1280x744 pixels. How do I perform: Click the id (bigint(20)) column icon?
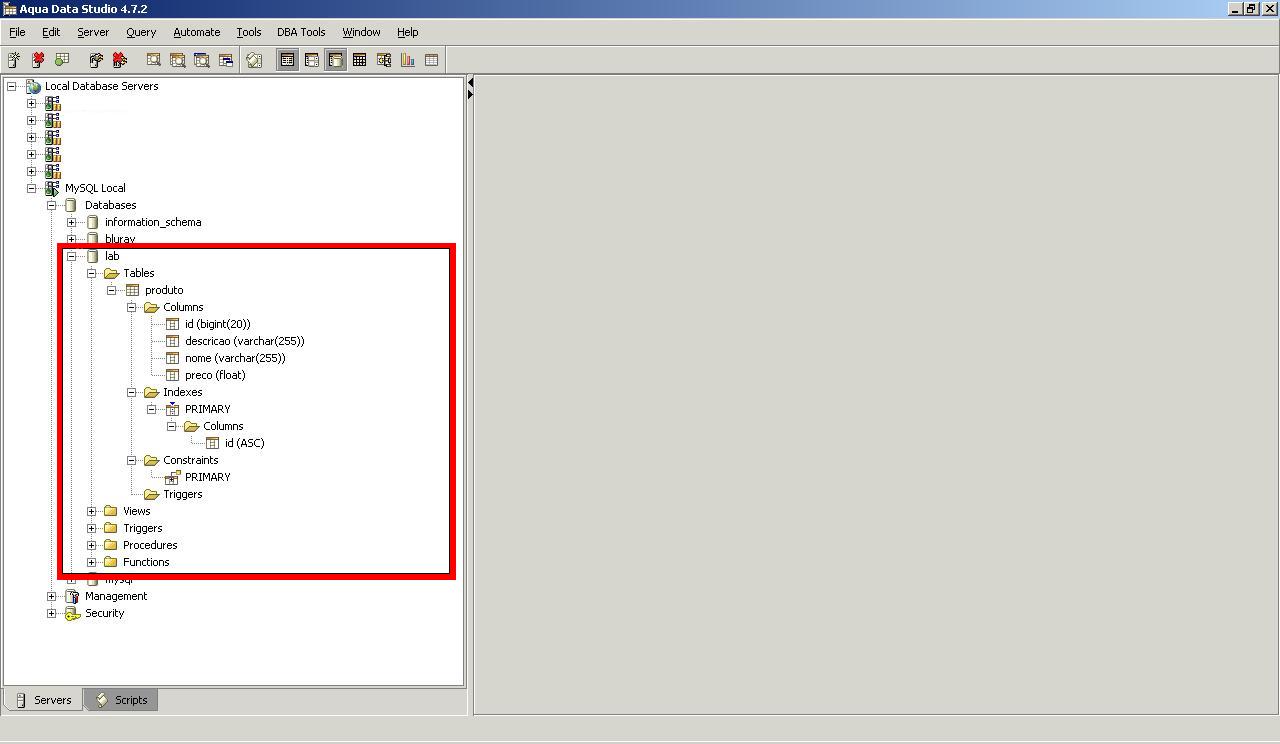172,324
